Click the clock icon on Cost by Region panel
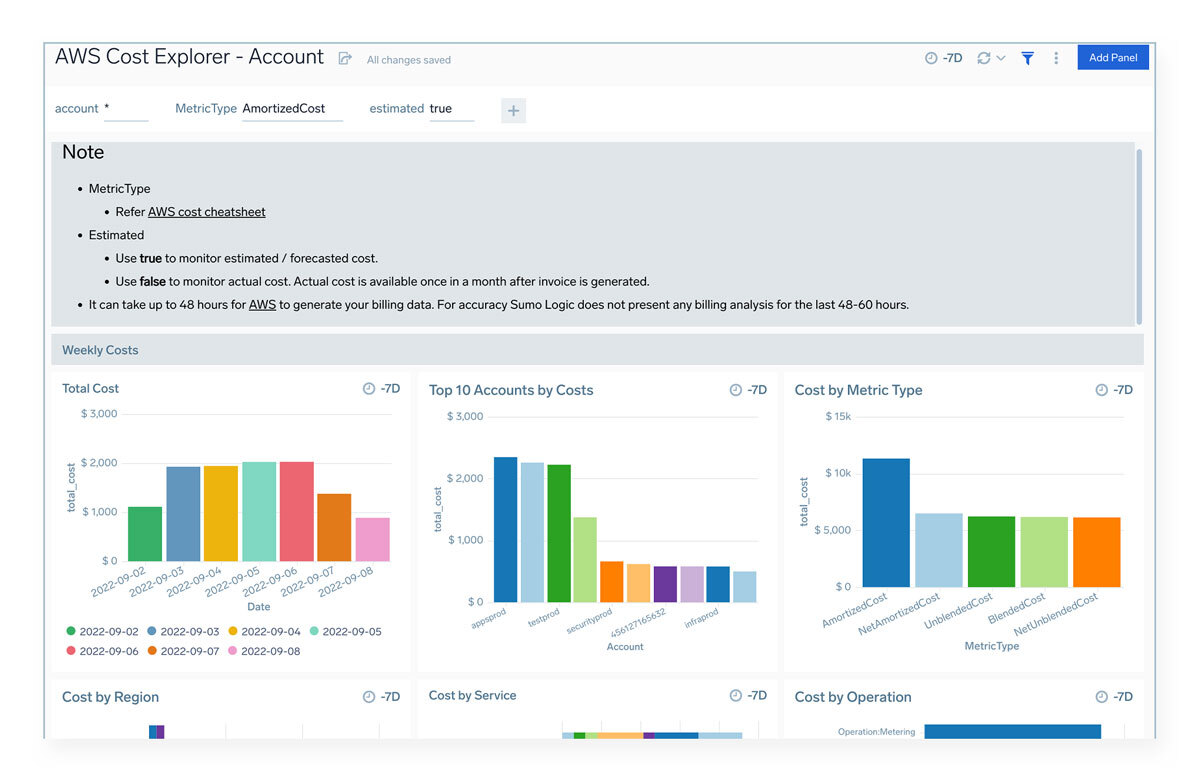Viewport: 1200px width, 782px height. [x=369, y=697]
